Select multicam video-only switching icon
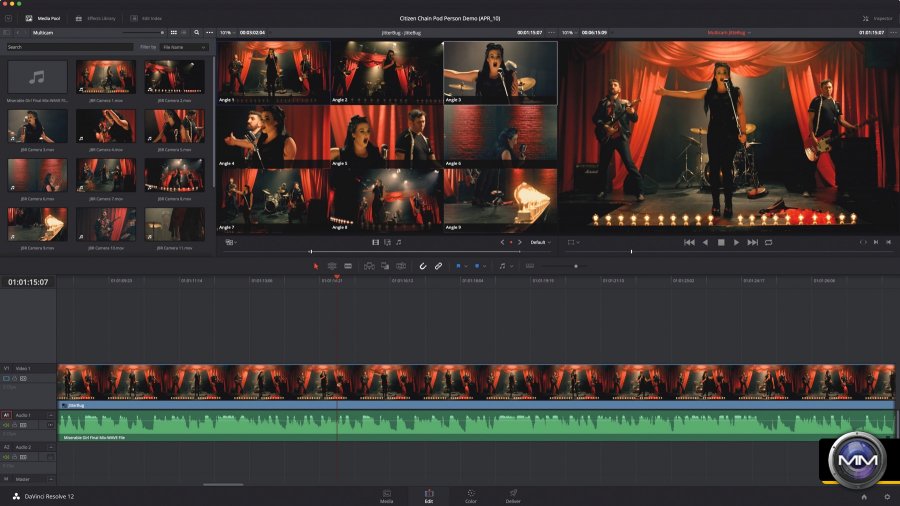The image size is (900, 506). (x=375, y=243)
